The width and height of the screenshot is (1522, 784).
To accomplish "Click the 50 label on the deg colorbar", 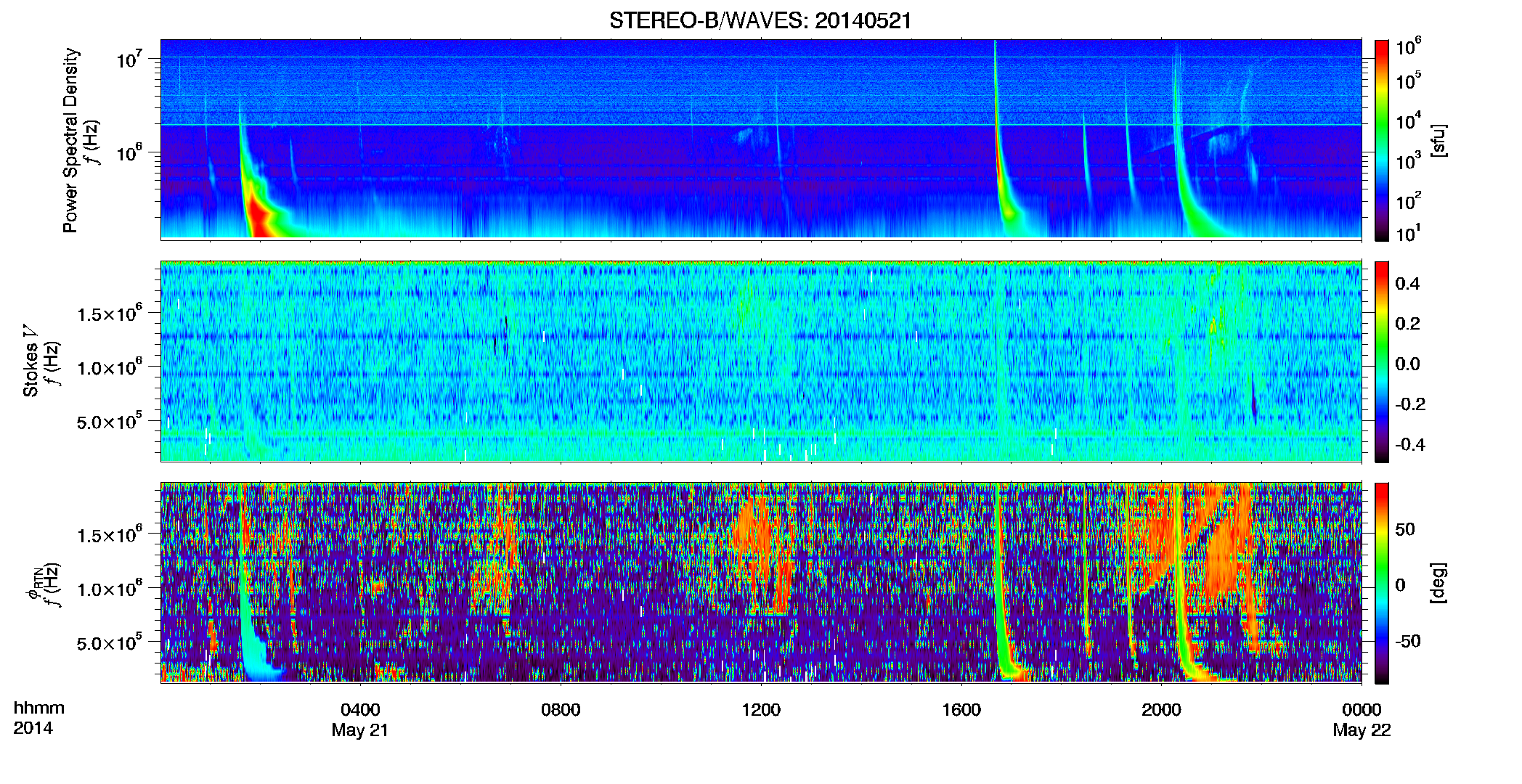I will tap(1405, 529).
